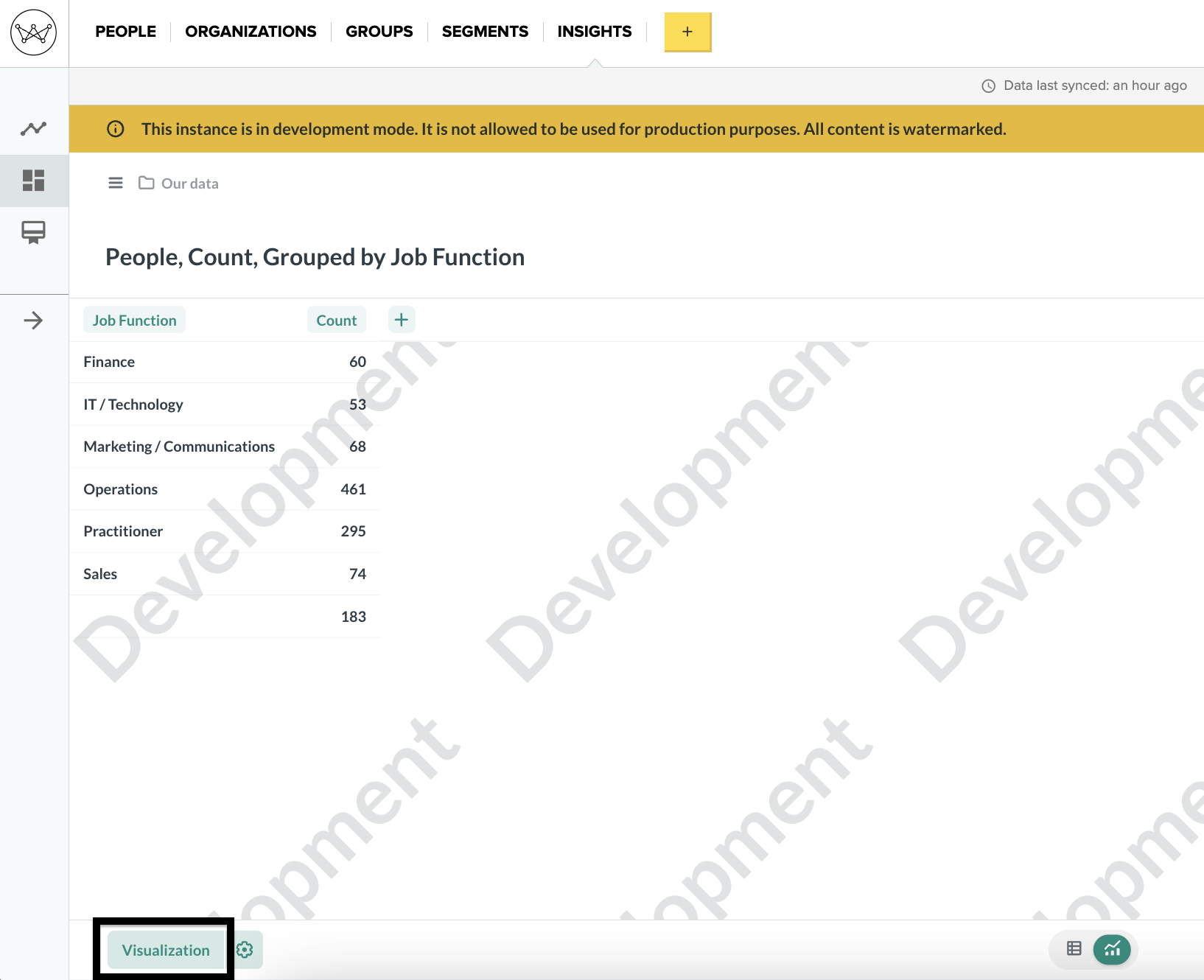Viewport: 1204px width, 980px height.
Task: Click Data last synced status text
Action: point(1095,85)
